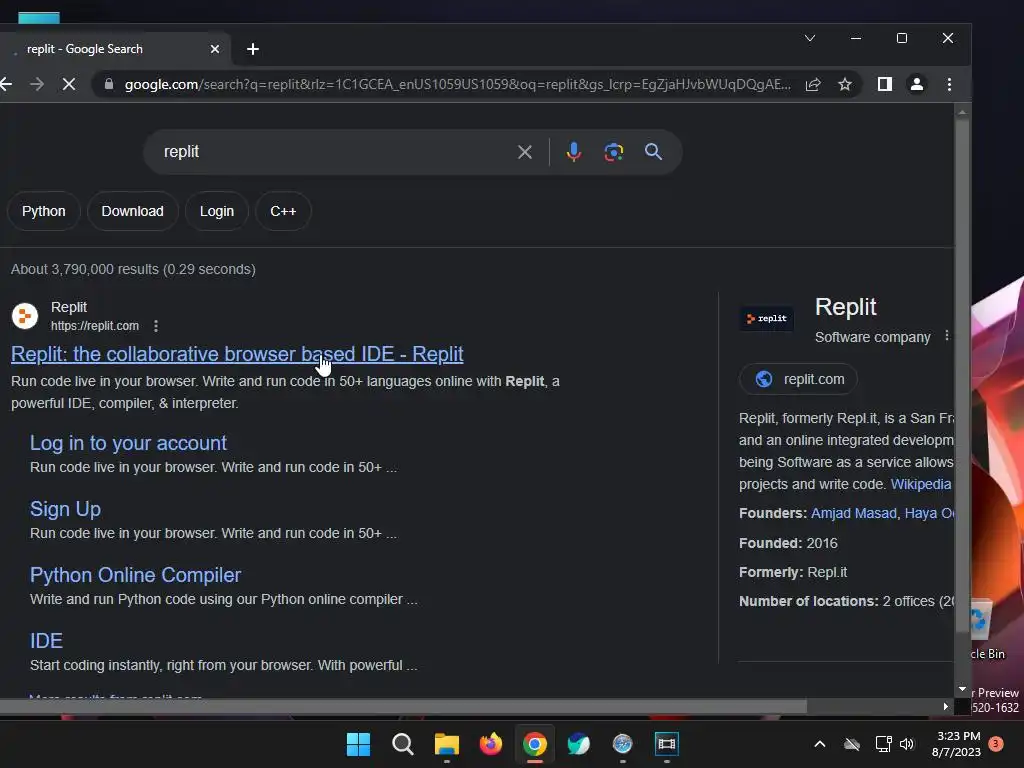This screenshot has height=768, width=1024.
Task: Open the Python Online Compiler sitelink
Action: point(135,575)
